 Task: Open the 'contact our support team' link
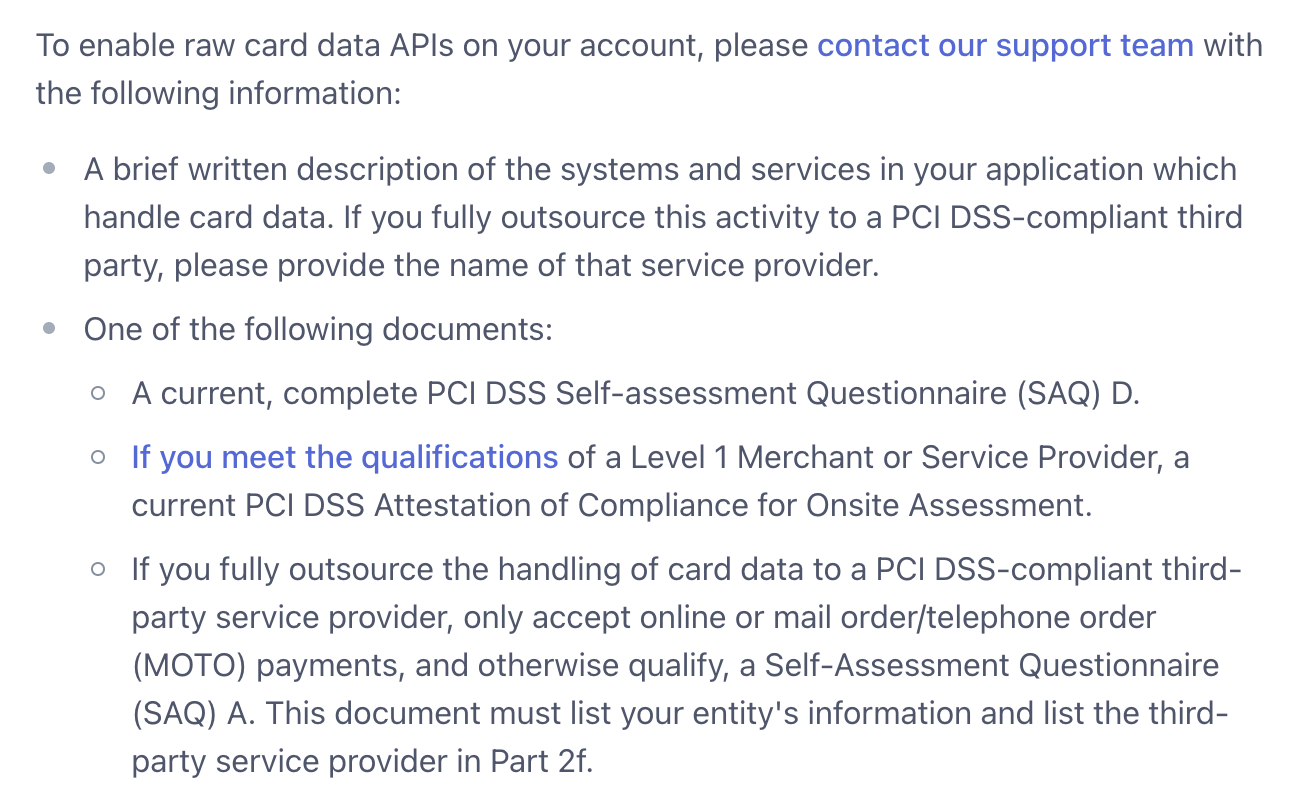(x=1005, y=46)
